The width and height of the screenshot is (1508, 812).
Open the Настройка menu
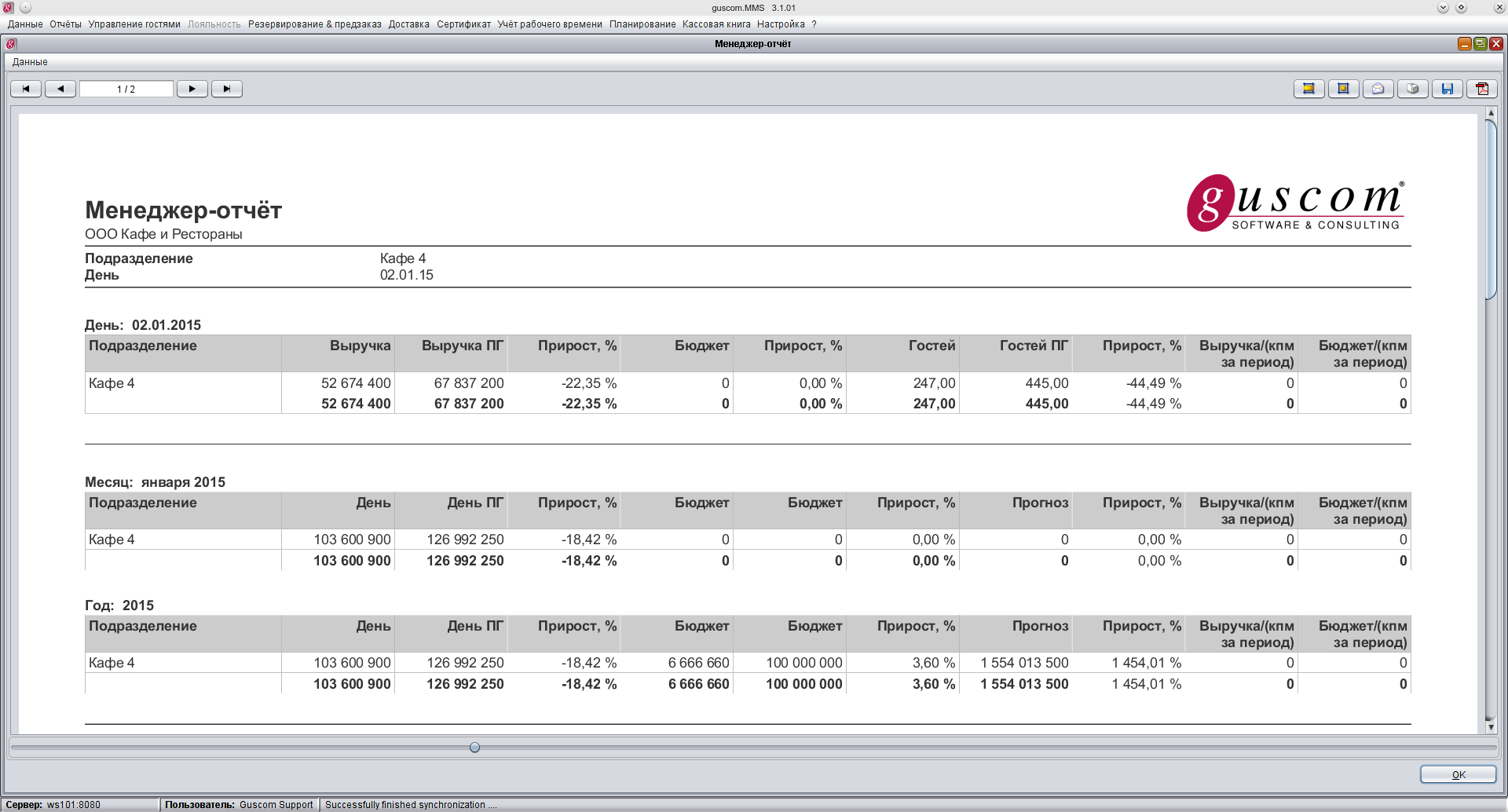(x=781, y=24)
